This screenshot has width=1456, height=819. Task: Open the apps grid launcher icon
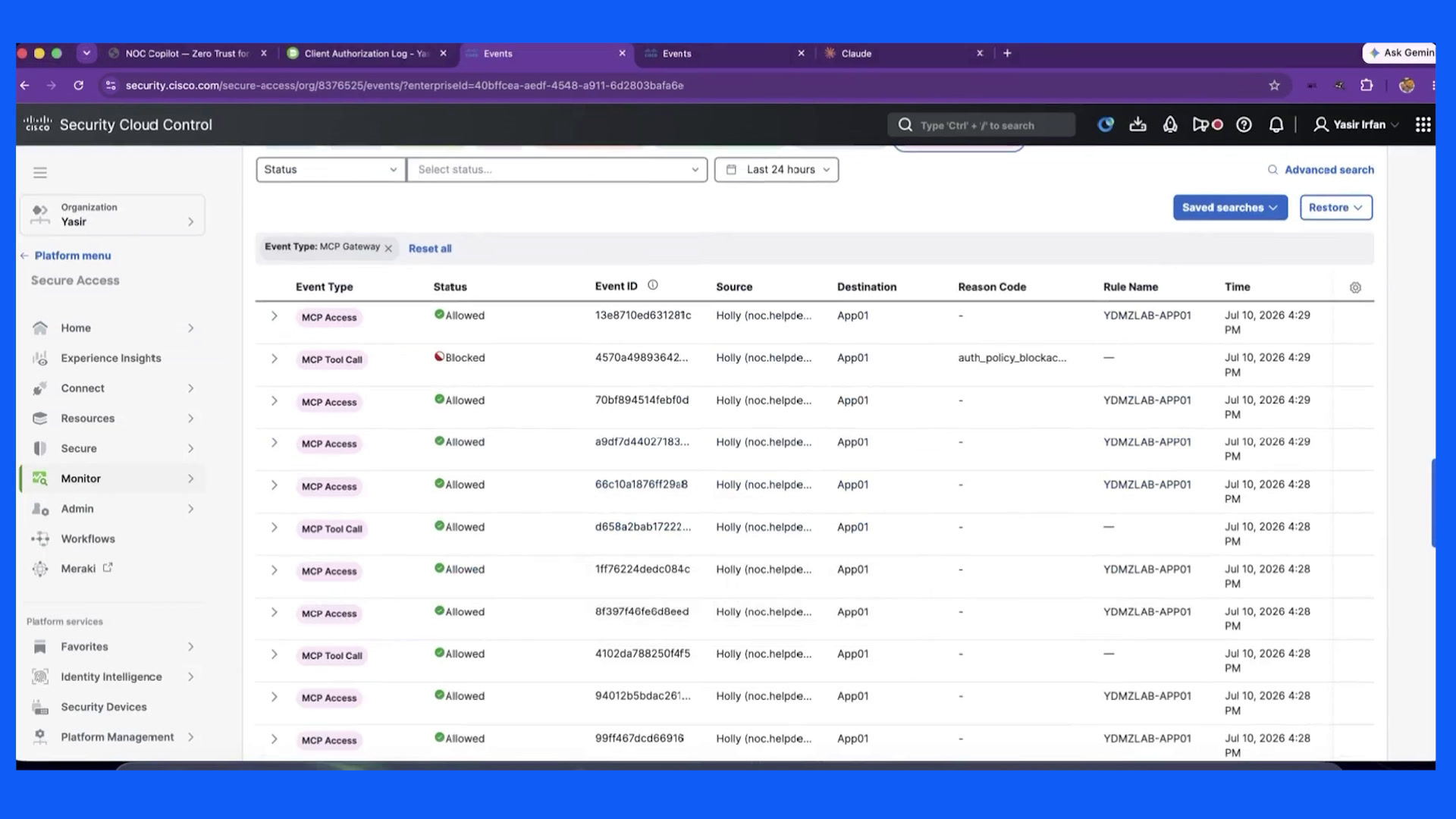pos(1423,125)
